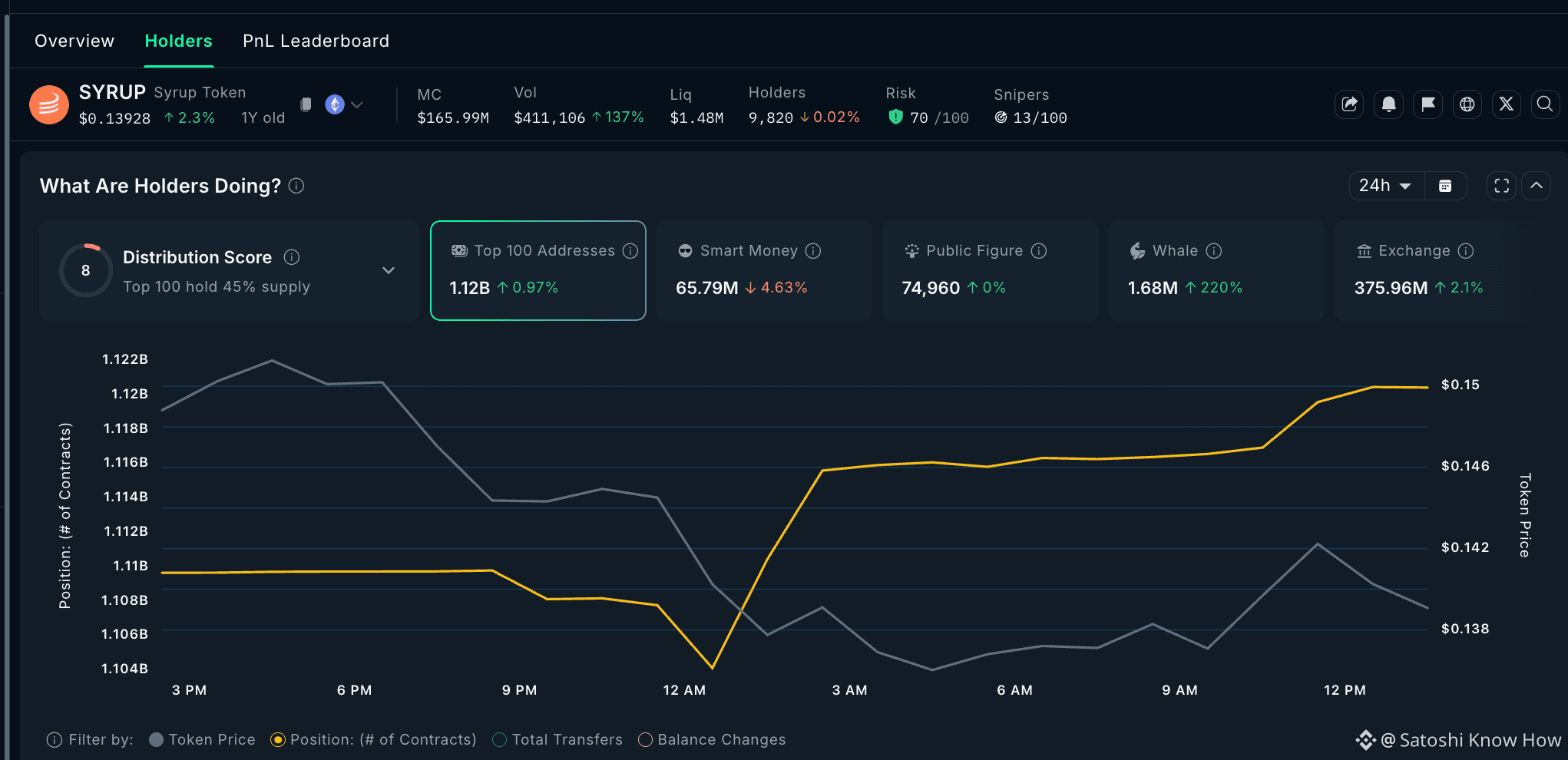Expand chart to fullscreen
1568x760 pixels.
pos(1501,186)
